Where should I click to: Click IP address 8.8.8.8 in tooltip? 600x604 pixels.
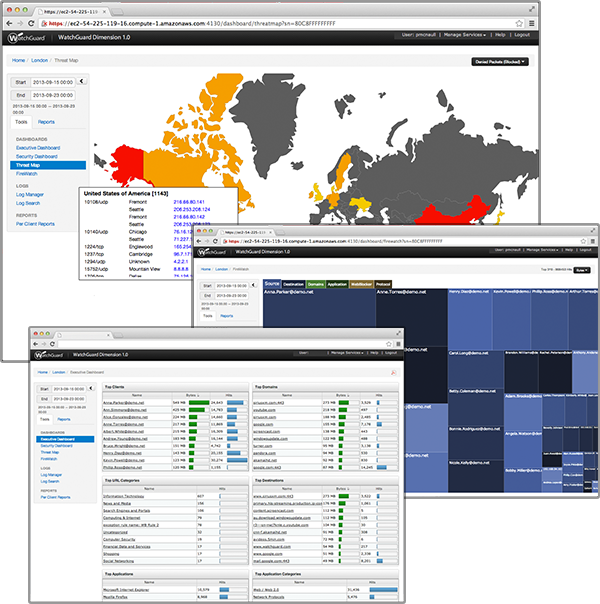181,269
